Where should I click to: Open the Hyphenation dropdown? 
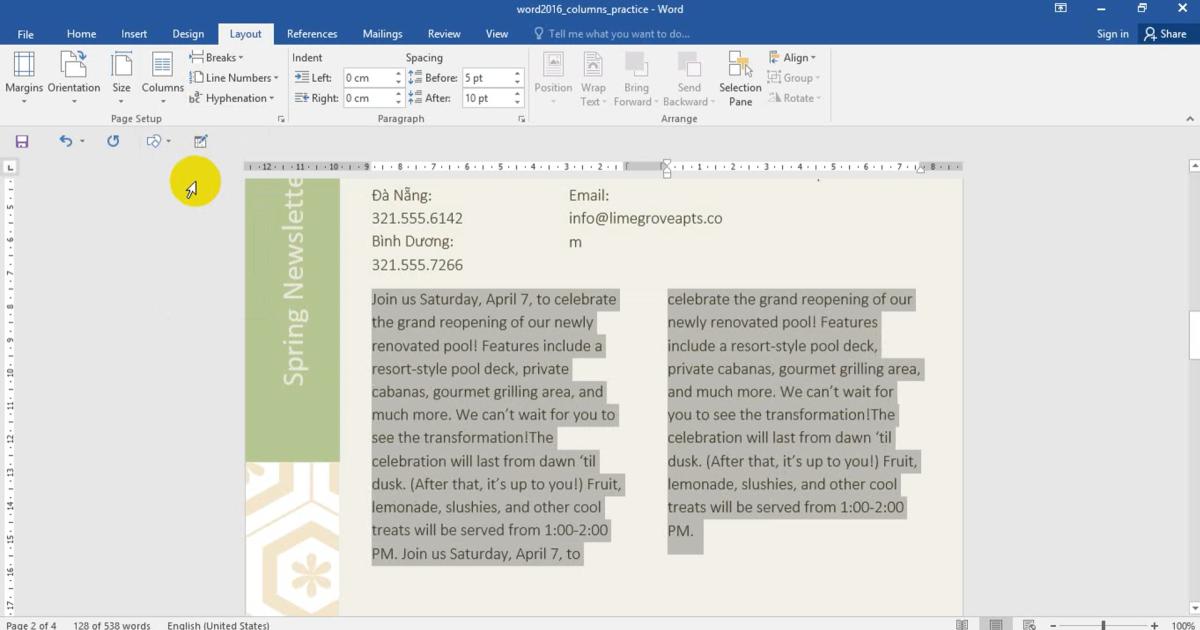point(232,98)
